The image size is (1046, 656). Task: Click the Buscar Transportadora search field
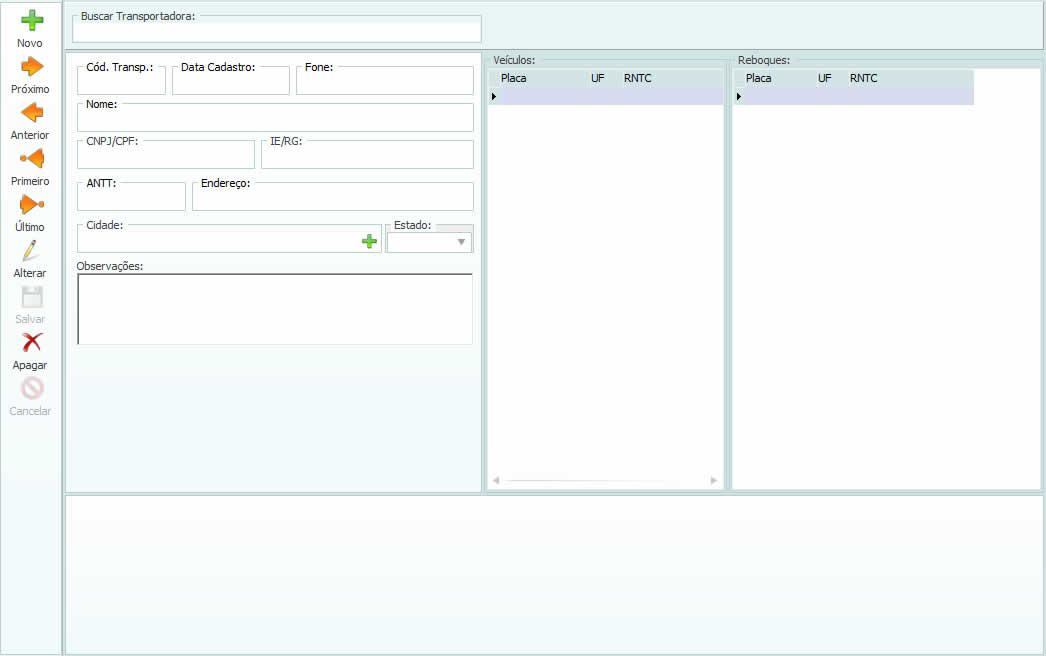pyautogui.click(x=276, y=31)
